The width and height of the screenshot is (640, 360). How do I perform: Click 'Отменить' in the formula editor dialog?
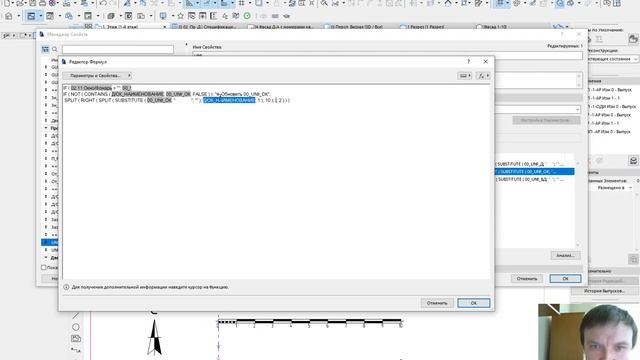[437, 303]
